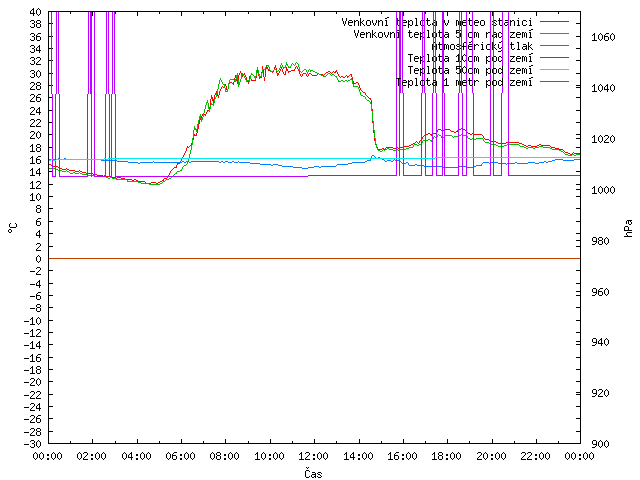The width and height of the screenshot is (640, 480).
Task: Click legend label 'Teplota 10cm pod zemí'
Action: coord(470,58)
